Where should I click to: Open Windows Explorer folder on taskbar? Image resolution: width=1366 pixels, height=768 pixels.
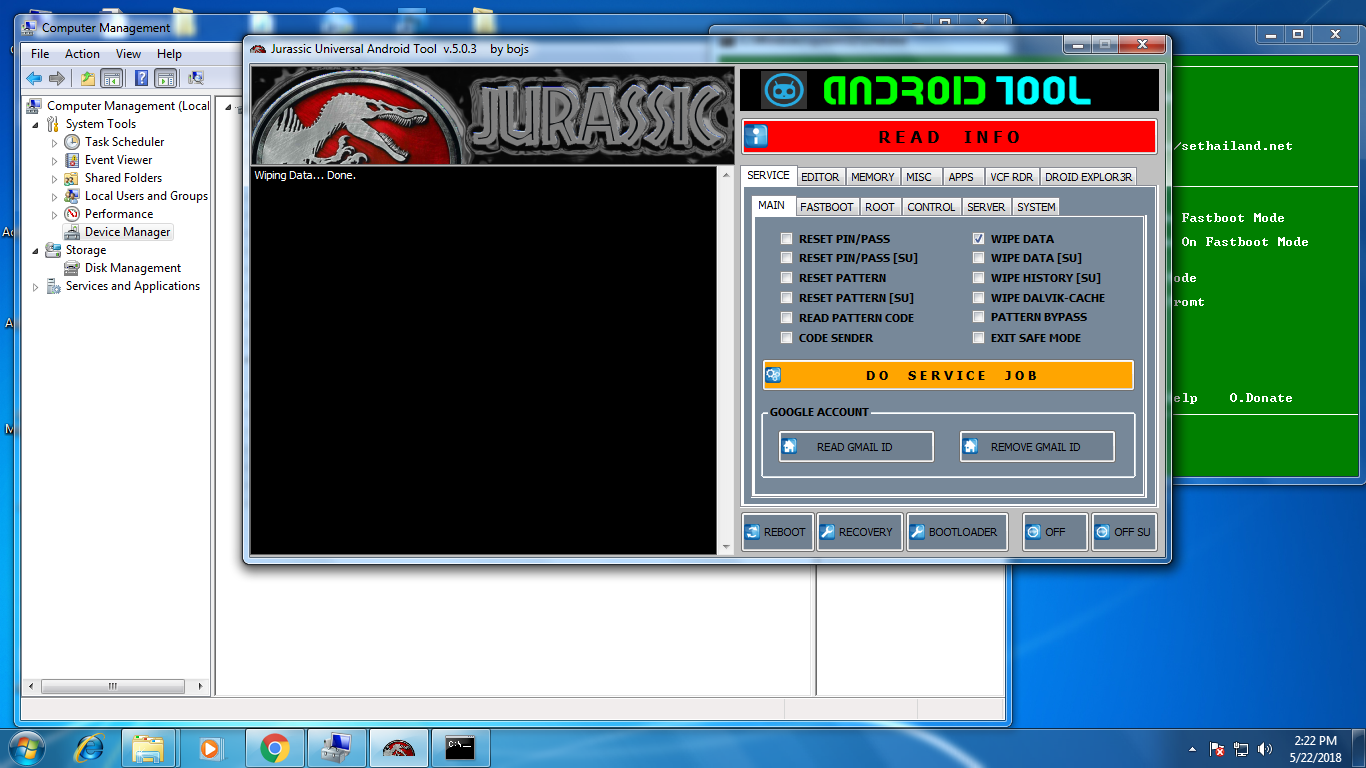148,748
